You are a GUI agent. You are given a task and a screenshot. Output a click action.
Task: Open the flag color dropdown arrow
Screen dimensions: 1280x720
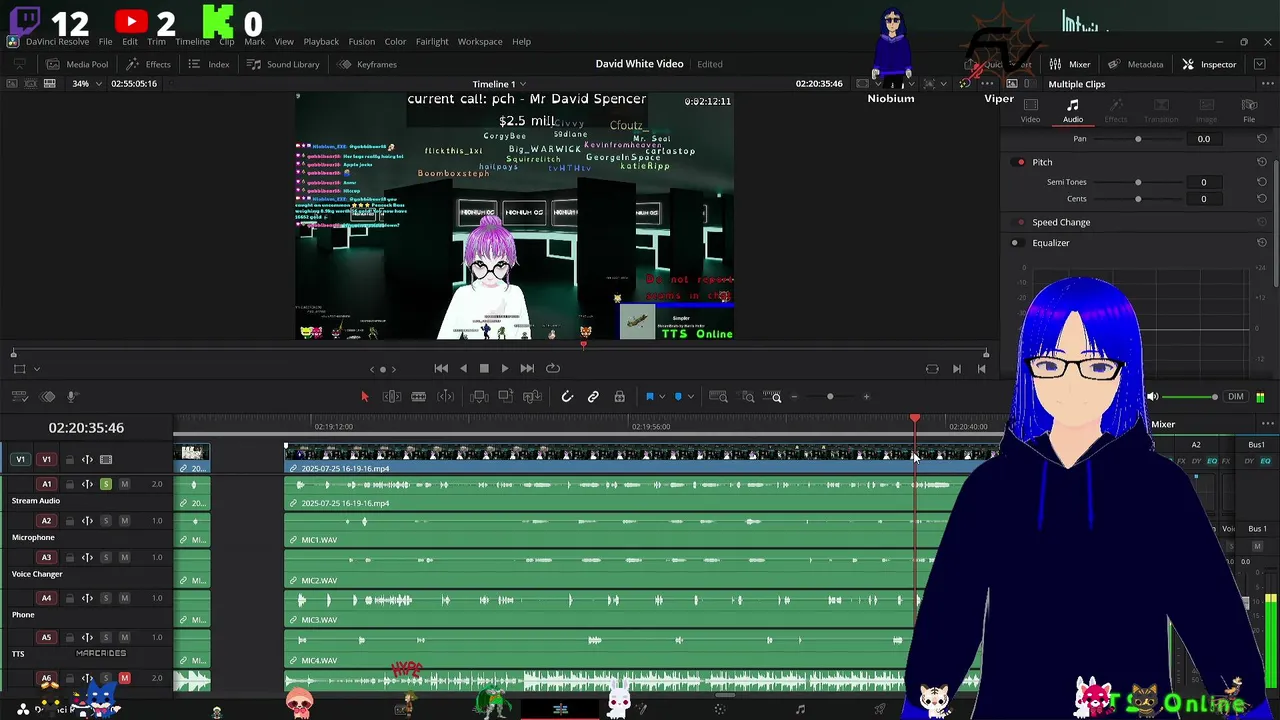point(661,397)
